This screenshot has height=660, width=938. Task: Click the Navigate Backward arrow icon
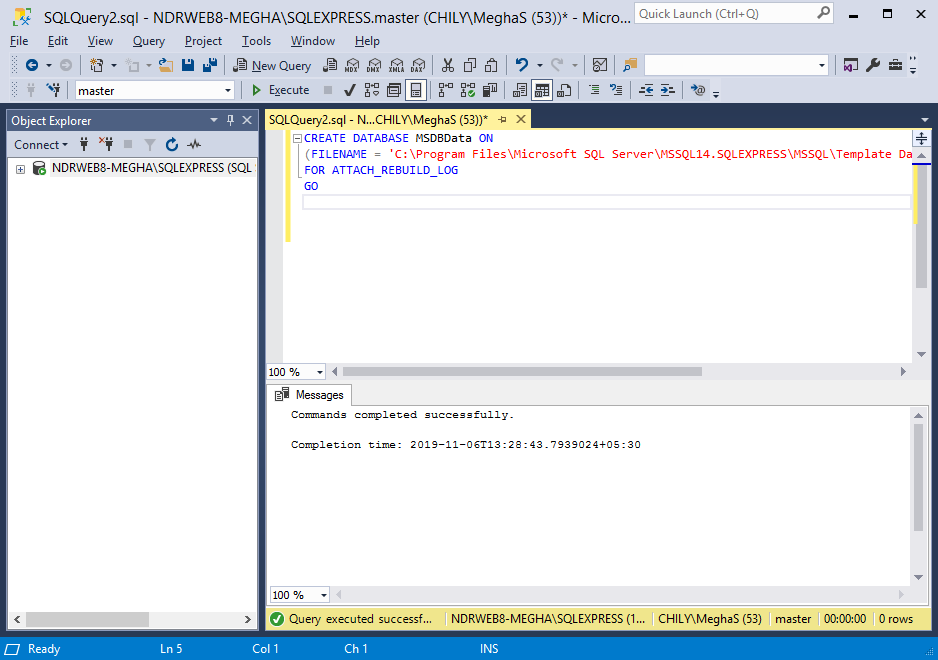click(x=32, y=65)
